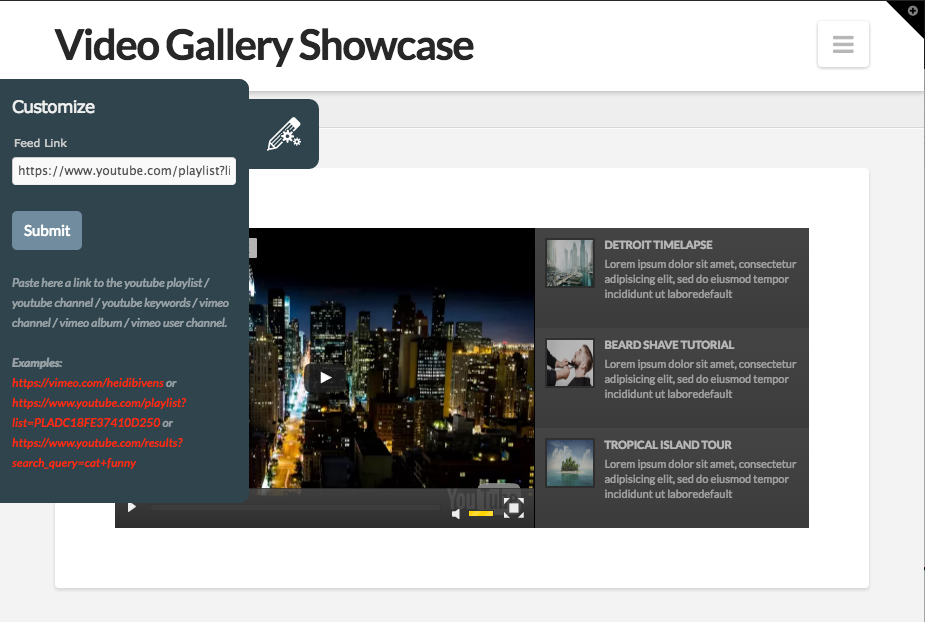Select the Tropical Island Tour thumbnail
The height and width of the screenshot is (622, 925).
[x=570, y=464]
